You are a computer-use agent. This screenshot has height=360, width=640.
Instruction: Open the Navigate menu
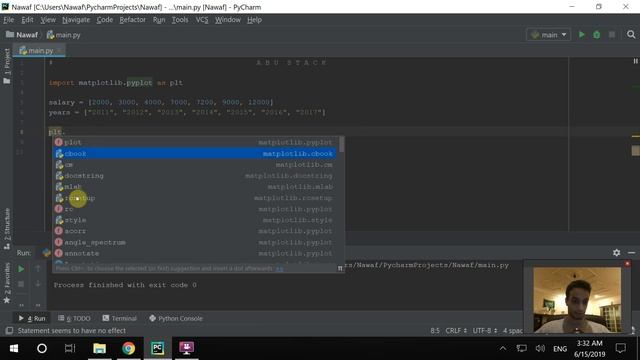point(76,20)
